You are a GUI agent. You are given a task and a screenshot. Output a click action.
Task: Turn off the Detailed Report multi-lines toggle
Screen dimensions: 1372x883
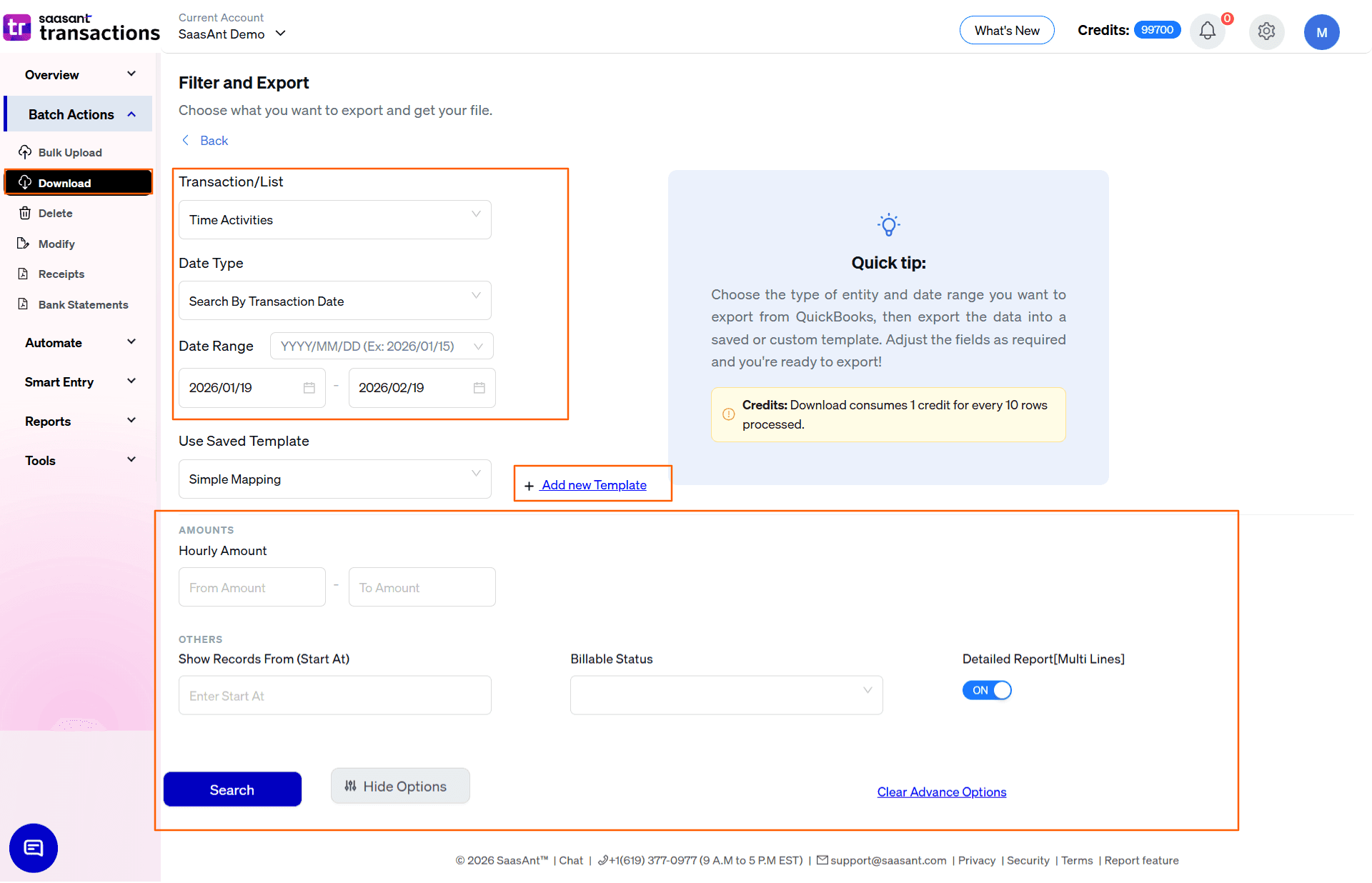(986, 690)
